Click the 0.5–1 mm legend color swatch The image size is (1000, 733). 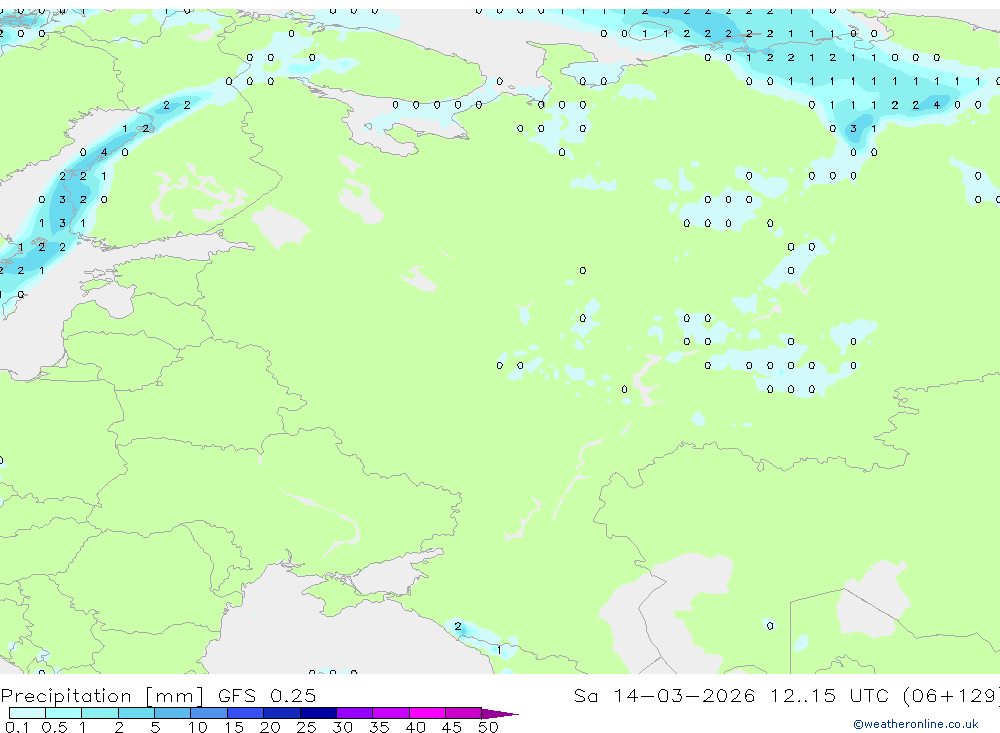(x=64, y=713)
